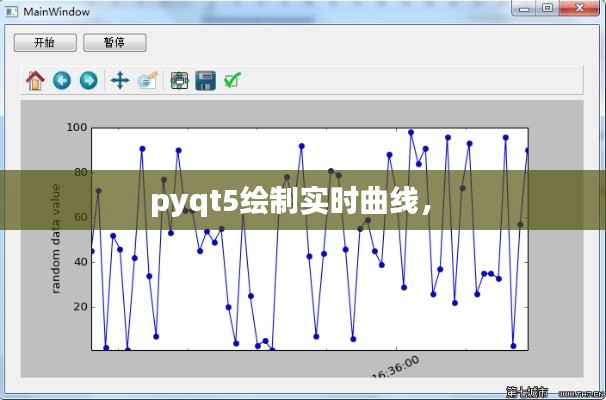Maximize the MainWindow window
This screenshot has height=400, width=606.
(547, 9)
